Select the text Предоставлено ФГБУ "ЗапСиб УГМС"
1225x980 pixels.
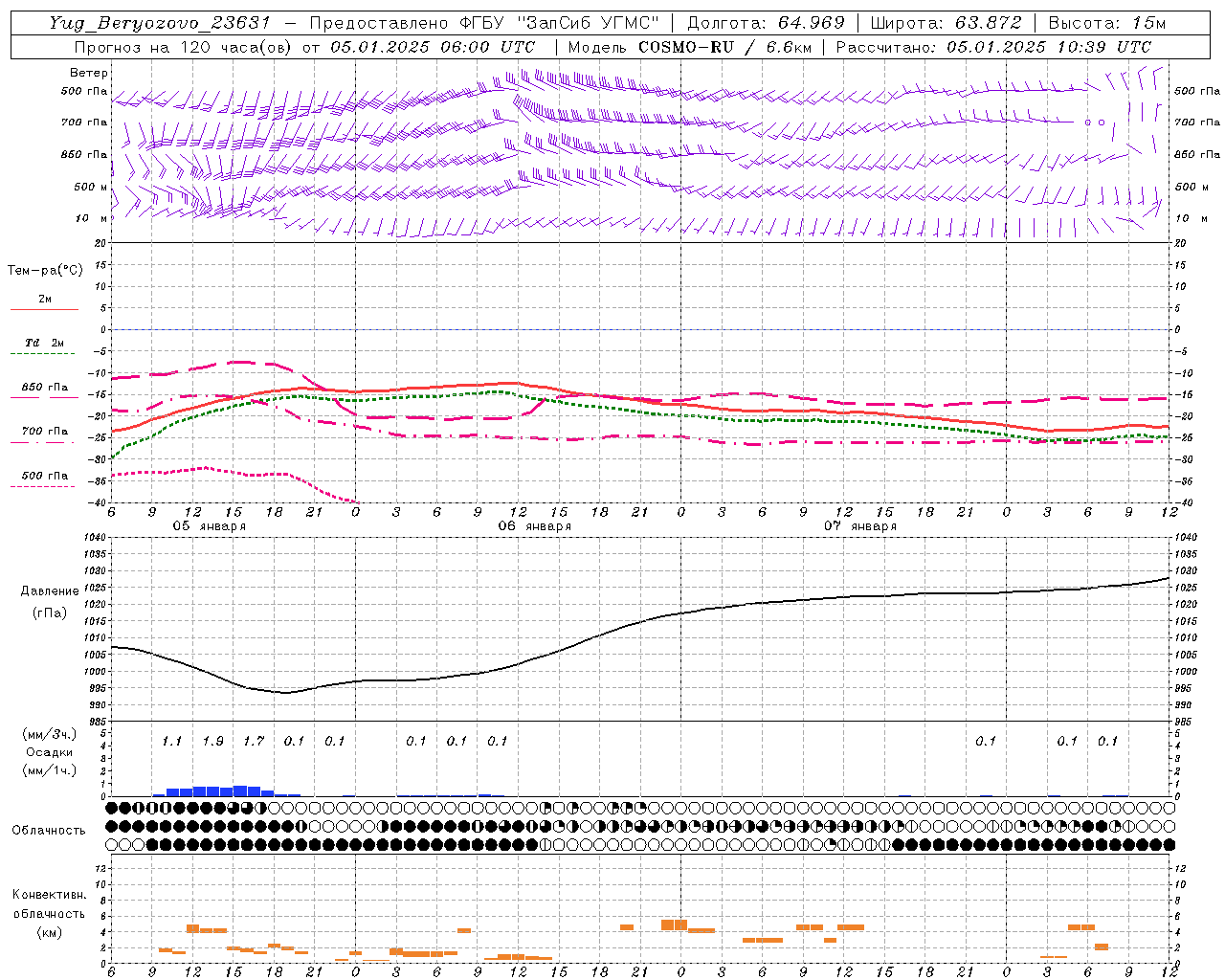(x=485, y=23)
